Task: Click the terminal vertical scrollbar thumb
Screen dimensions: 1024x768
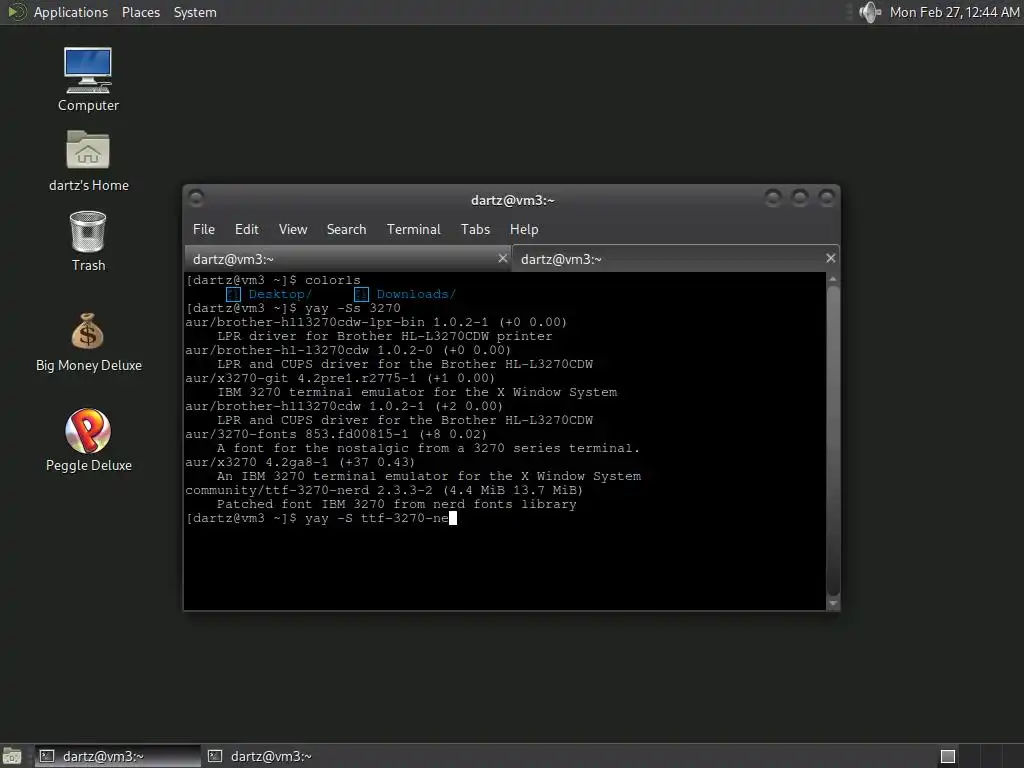Action: (x=833, y=441)
